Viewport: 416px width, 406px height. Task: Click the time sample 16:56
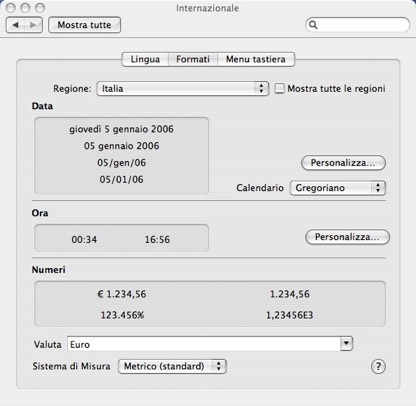pos(157,240)
